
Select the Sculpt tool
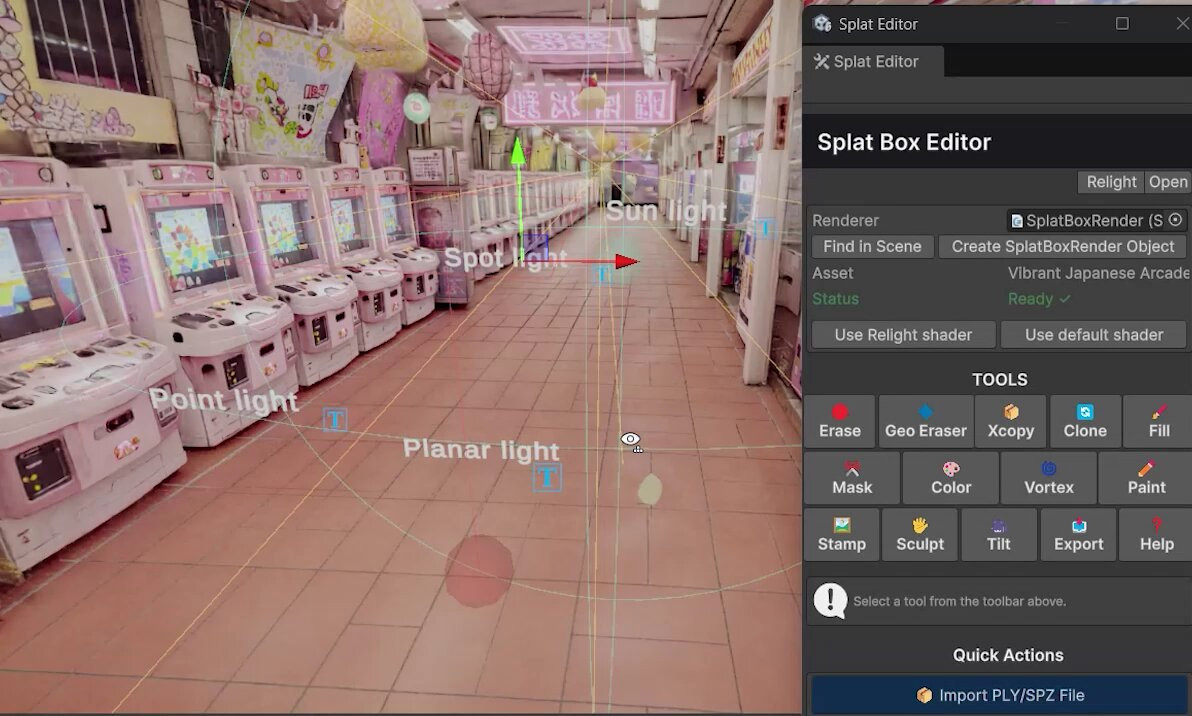click(920, 535)
